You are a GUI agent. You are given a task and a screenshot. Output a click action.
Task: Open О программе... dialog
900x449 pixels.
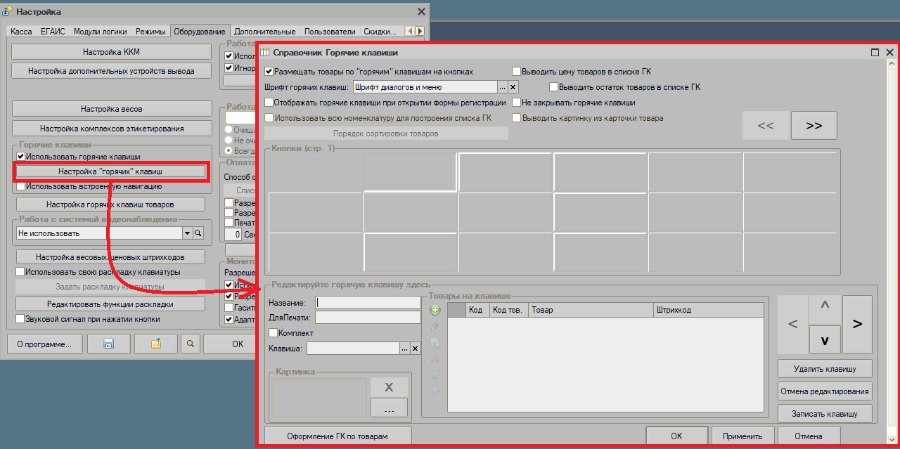coord(44,344)
